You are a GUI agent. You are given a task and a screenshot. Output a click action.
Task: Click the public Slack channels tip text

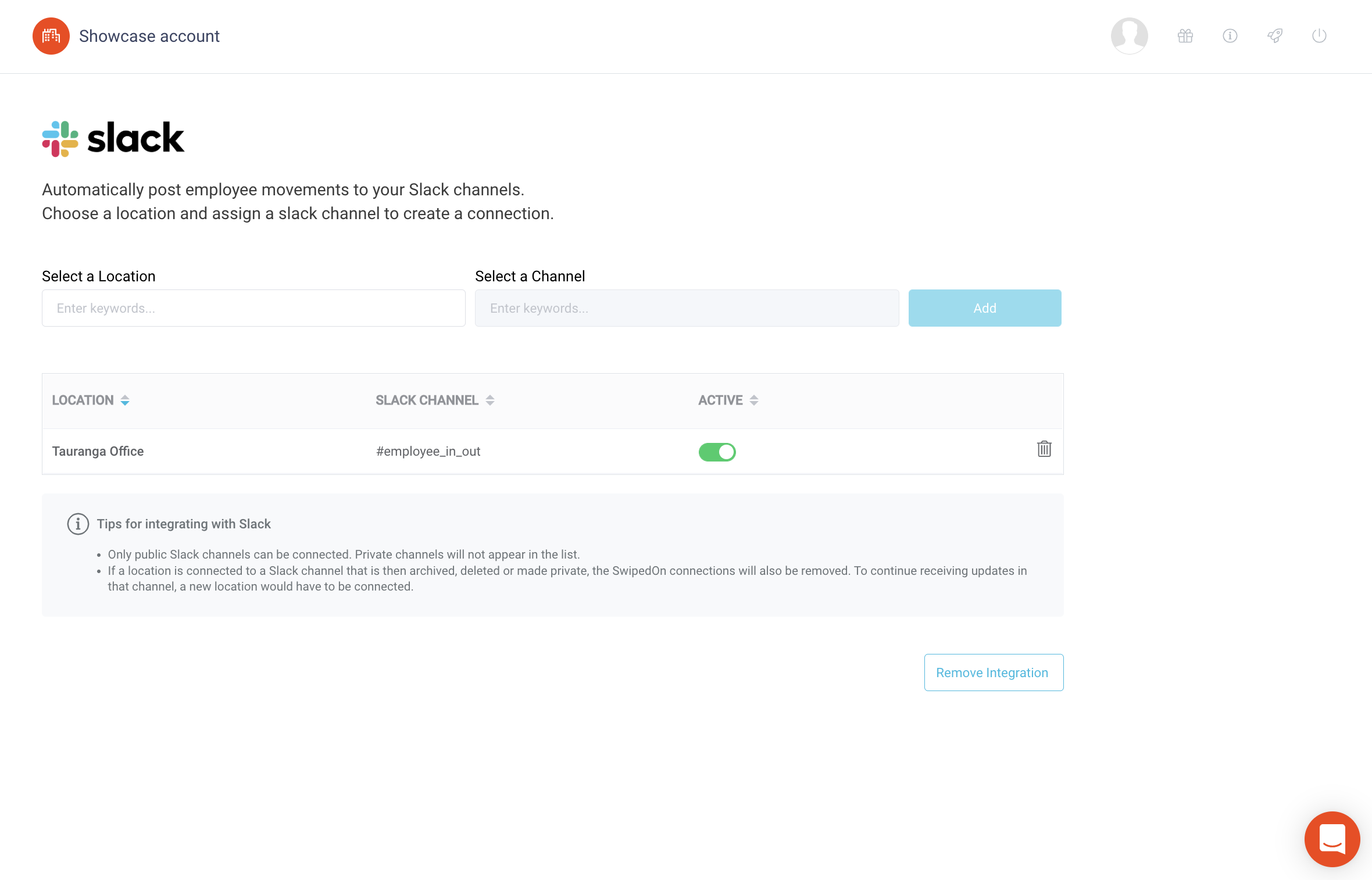tap(344, 555)
